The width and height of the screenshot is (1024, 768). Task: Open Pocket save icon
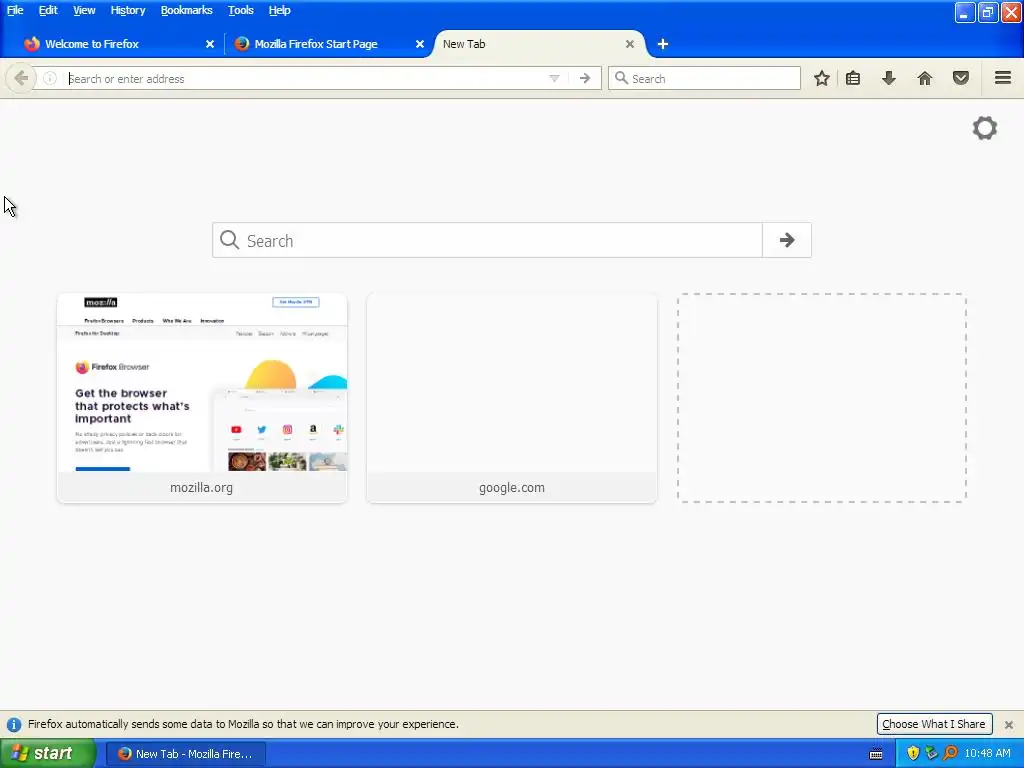pyautogui.click(x=961, y=78)
